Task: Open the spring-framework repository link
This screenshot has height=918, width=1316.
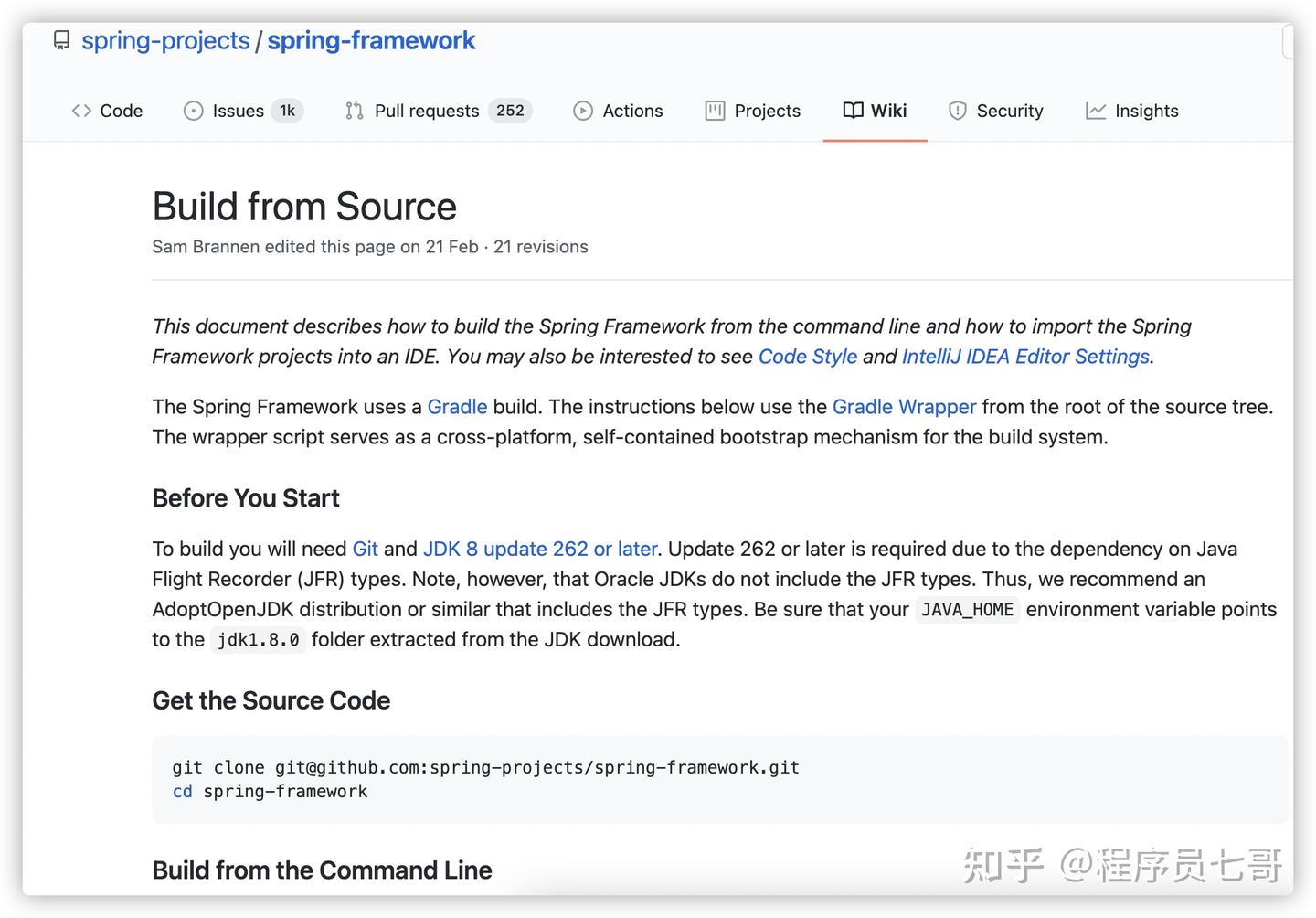Action: (371, 40)
